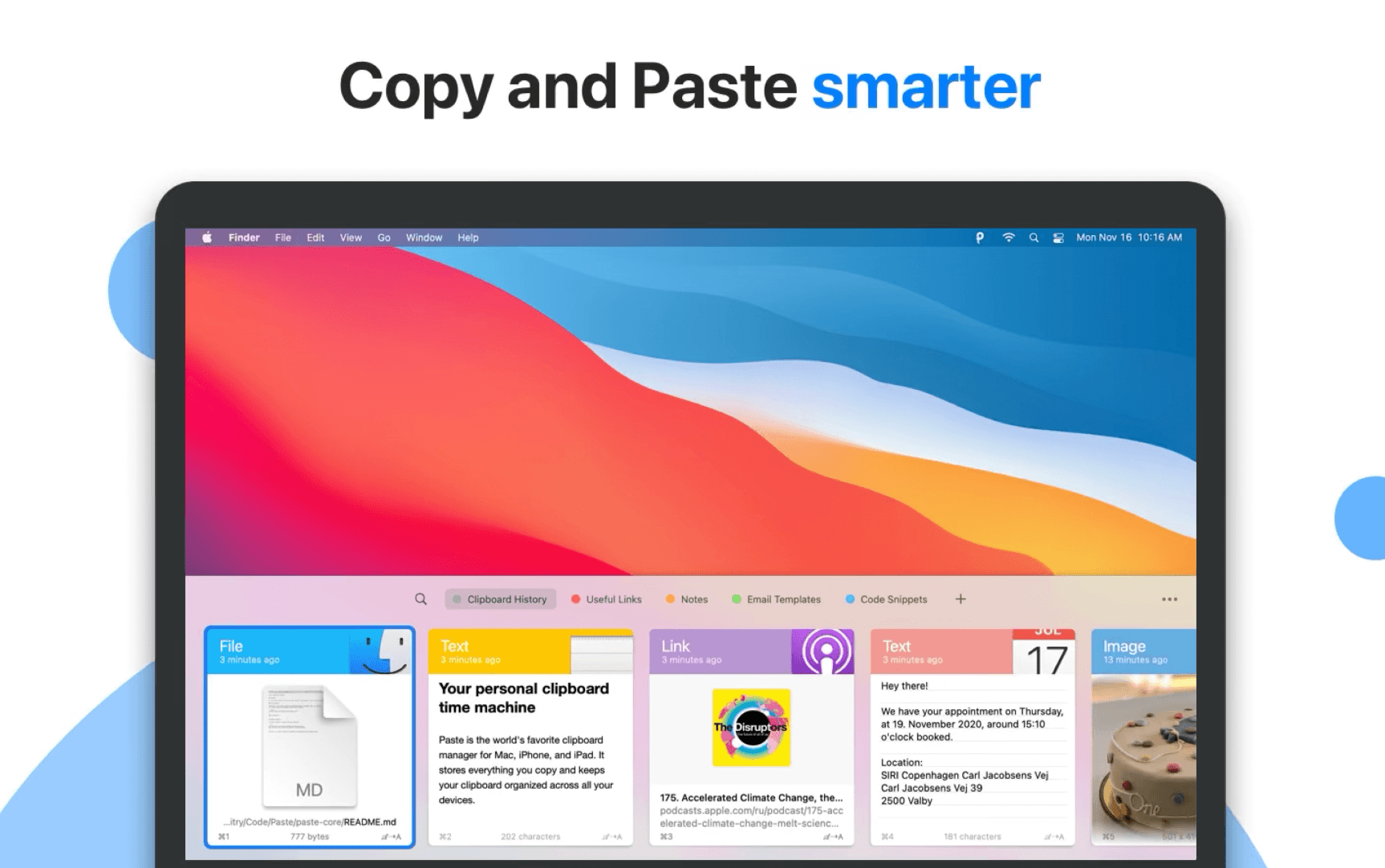Open the Code Snippets pinboard

click(x=886, y=599)
